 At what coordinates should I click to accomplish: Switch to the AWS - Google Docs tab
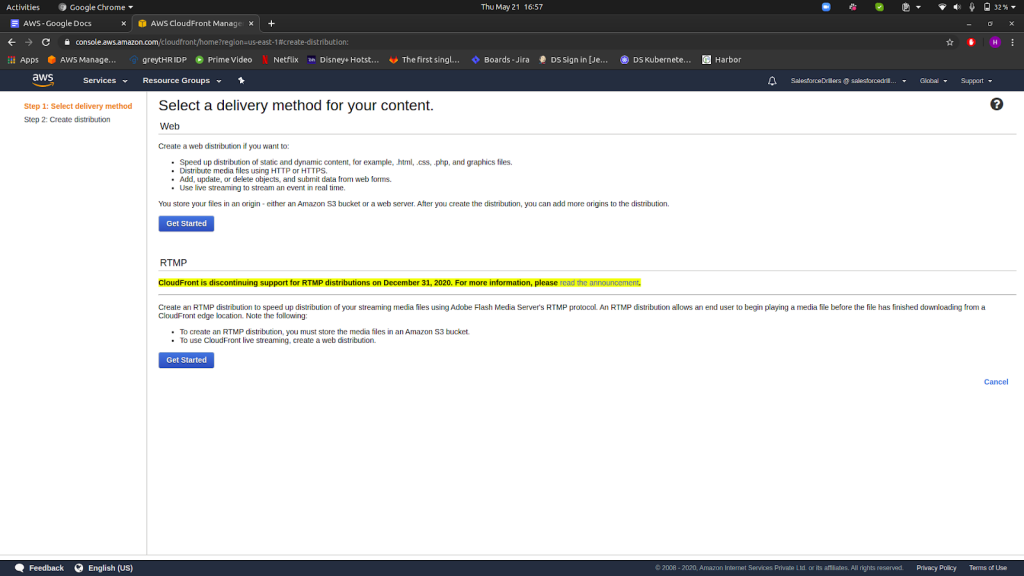65,24
